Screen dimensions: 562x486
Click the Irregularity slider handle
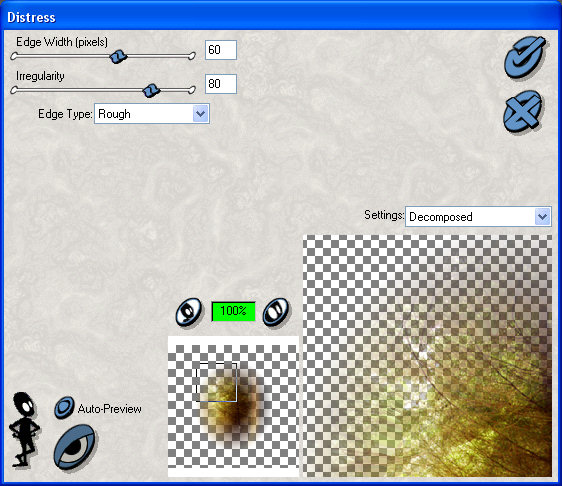click(151, 90)
